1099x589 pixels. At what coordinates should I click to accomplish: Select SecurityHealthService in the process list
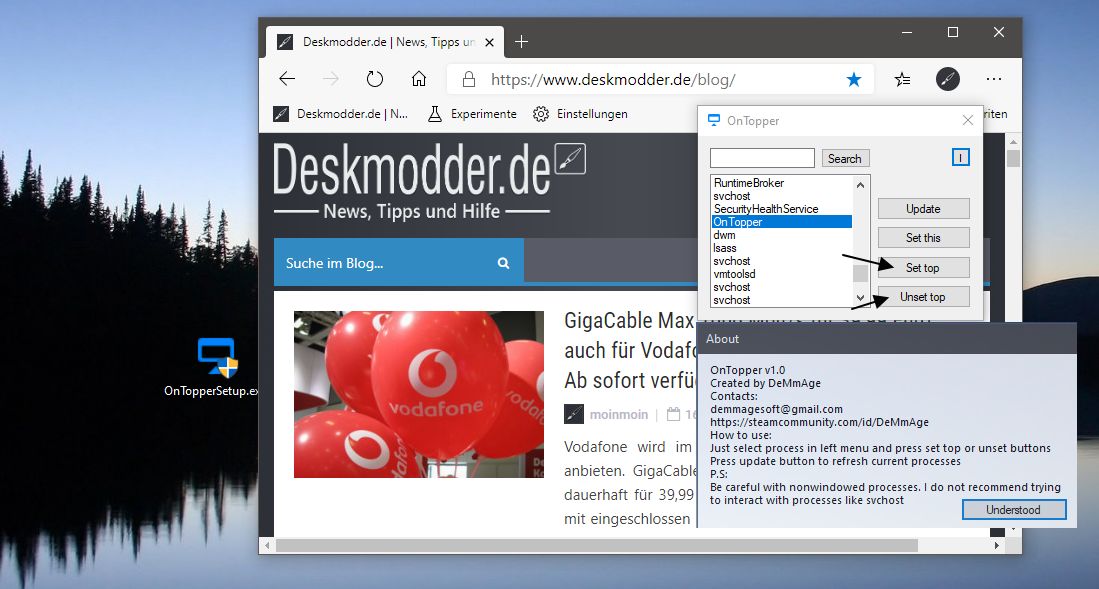[765, 208]
